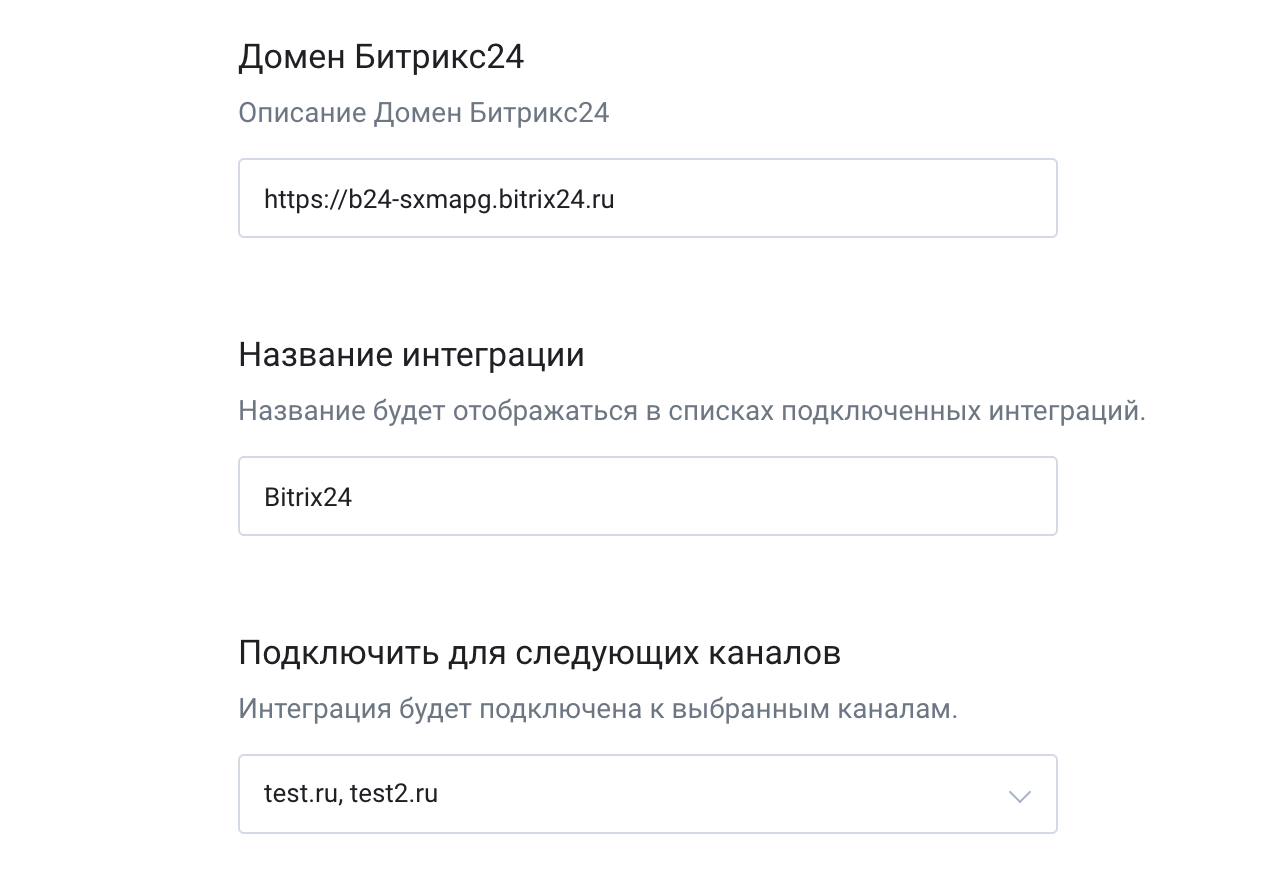Select the URL https://b24-sxmapg.bitrix24.ru

pyautogui.click(x=440, y=199)
